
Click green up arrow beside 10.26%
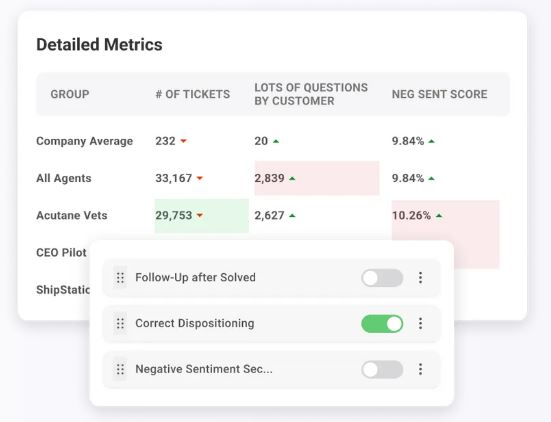point(439,215)
